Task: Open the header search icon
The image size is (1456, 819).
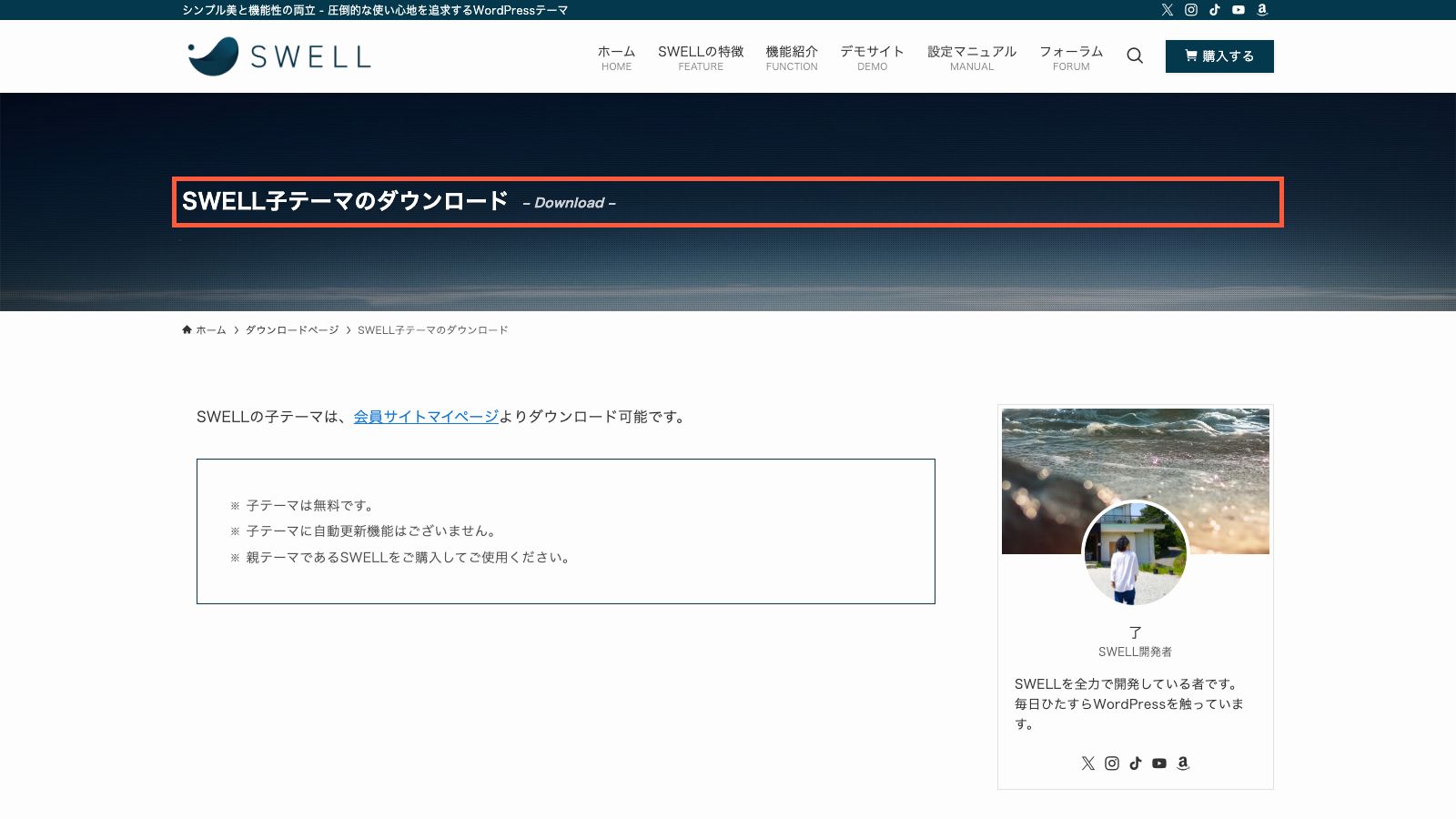Action: 1135,56
